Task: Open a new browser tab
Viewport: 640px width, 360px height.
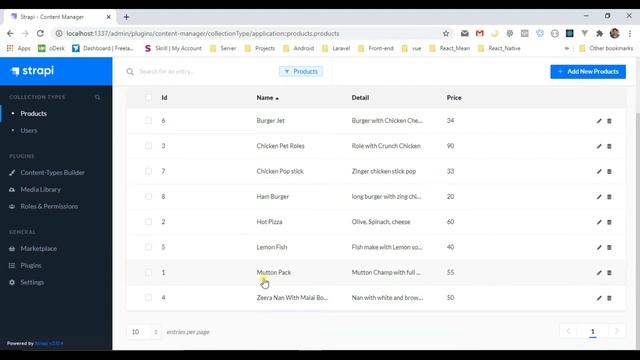Action: coord(127,17)
